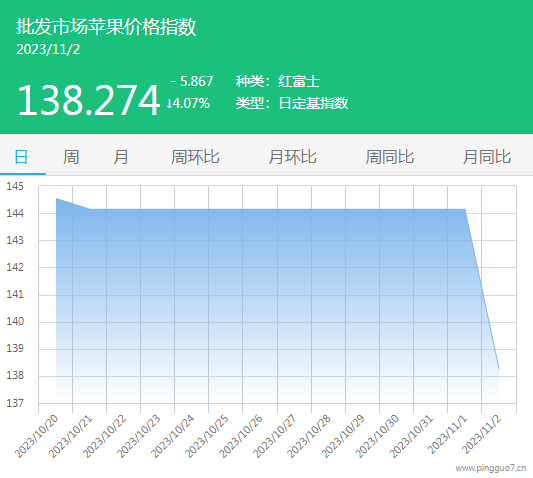
Task: Open the 月 monthly tab
Action: pyautogui.click(x=121, y=157)
